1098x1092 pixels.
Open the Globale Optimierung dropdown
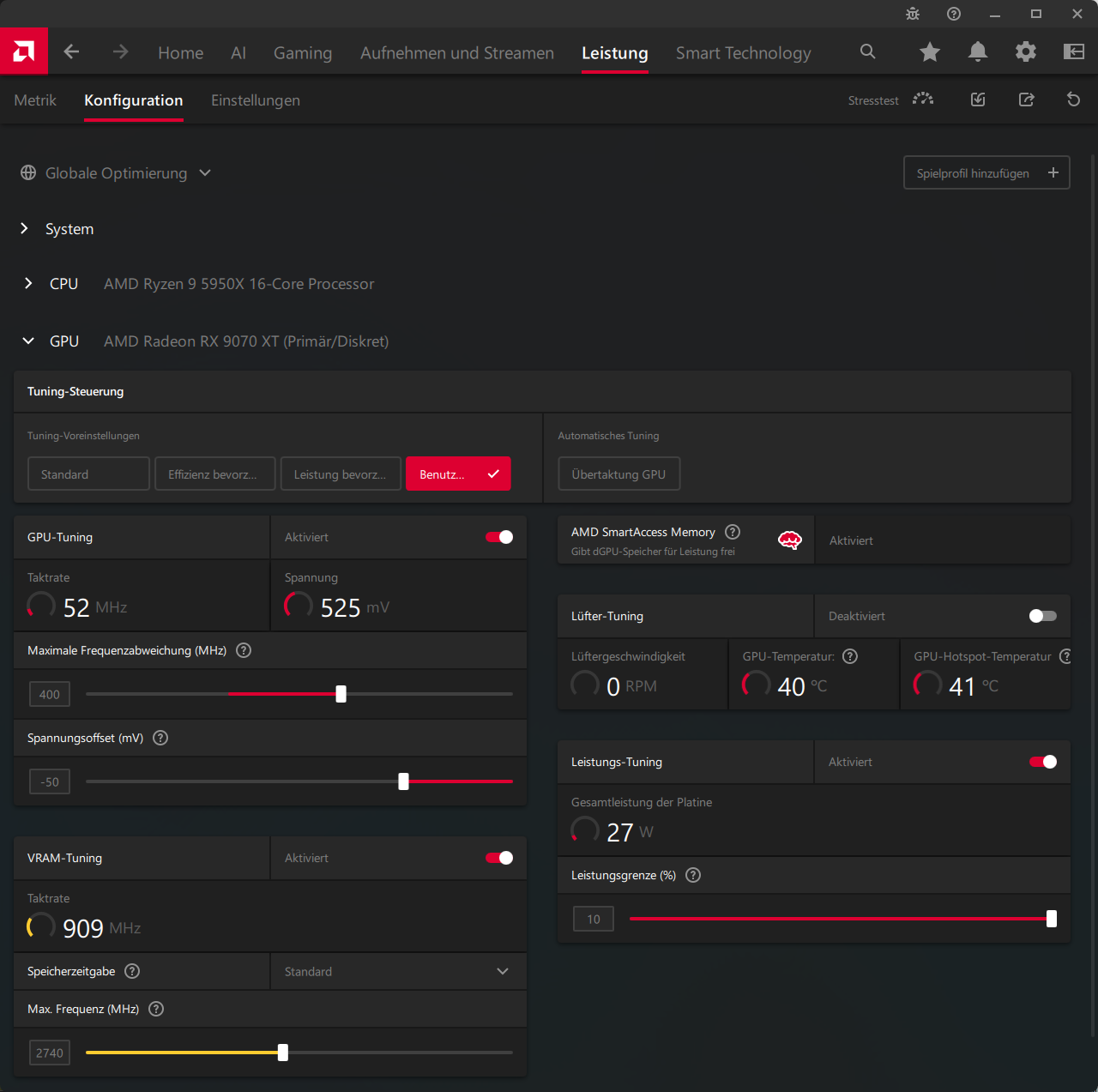[117, 172]
